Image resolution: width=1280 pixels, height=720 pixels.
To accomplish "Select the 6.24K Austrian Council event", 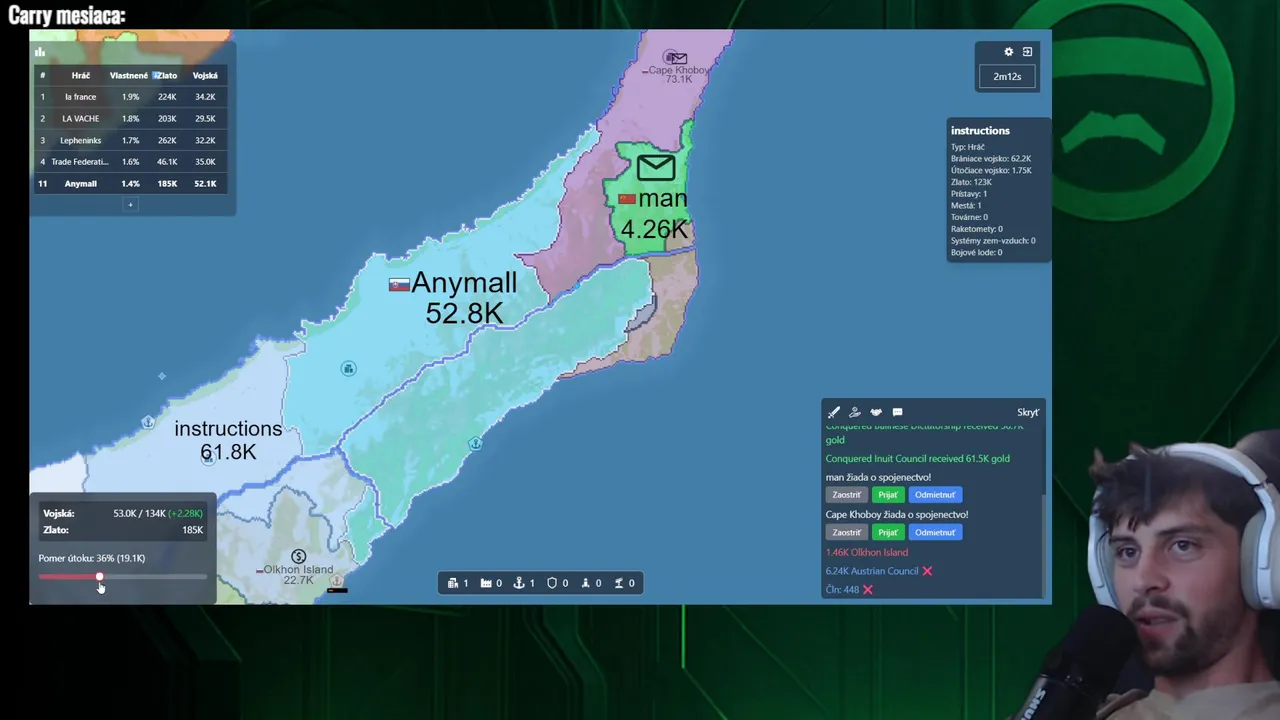I will 872,571.
